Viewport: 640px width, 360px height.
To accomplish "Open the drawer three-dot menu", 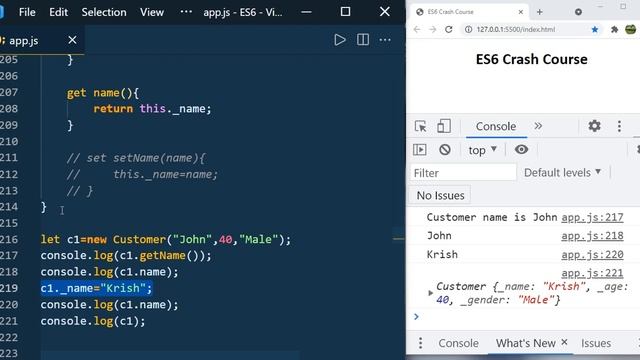I will [x=420, y=343].
